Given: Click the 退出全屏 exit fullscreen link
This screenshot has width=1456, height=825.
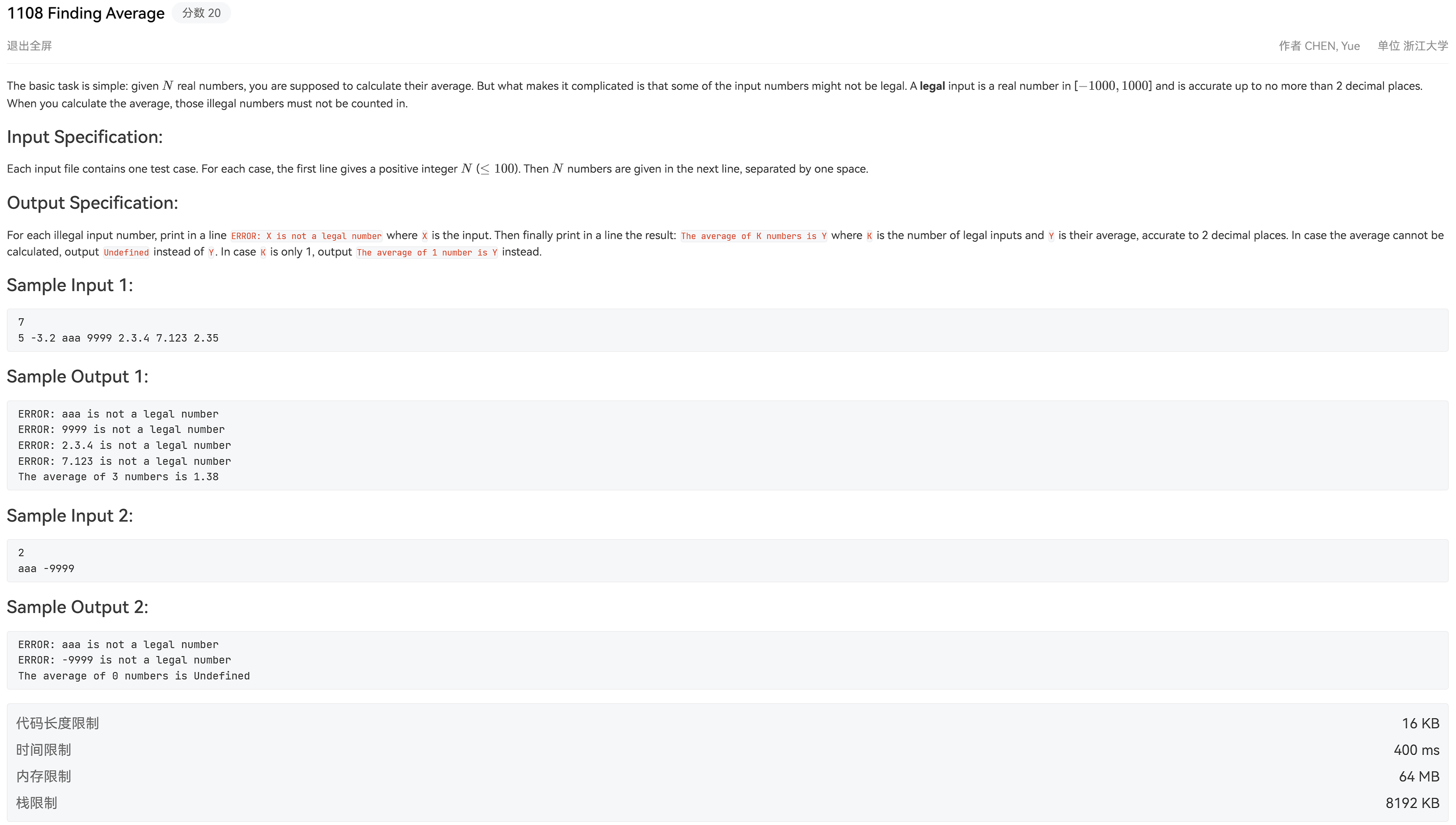Looking at the screenshot, I should 29,46.
